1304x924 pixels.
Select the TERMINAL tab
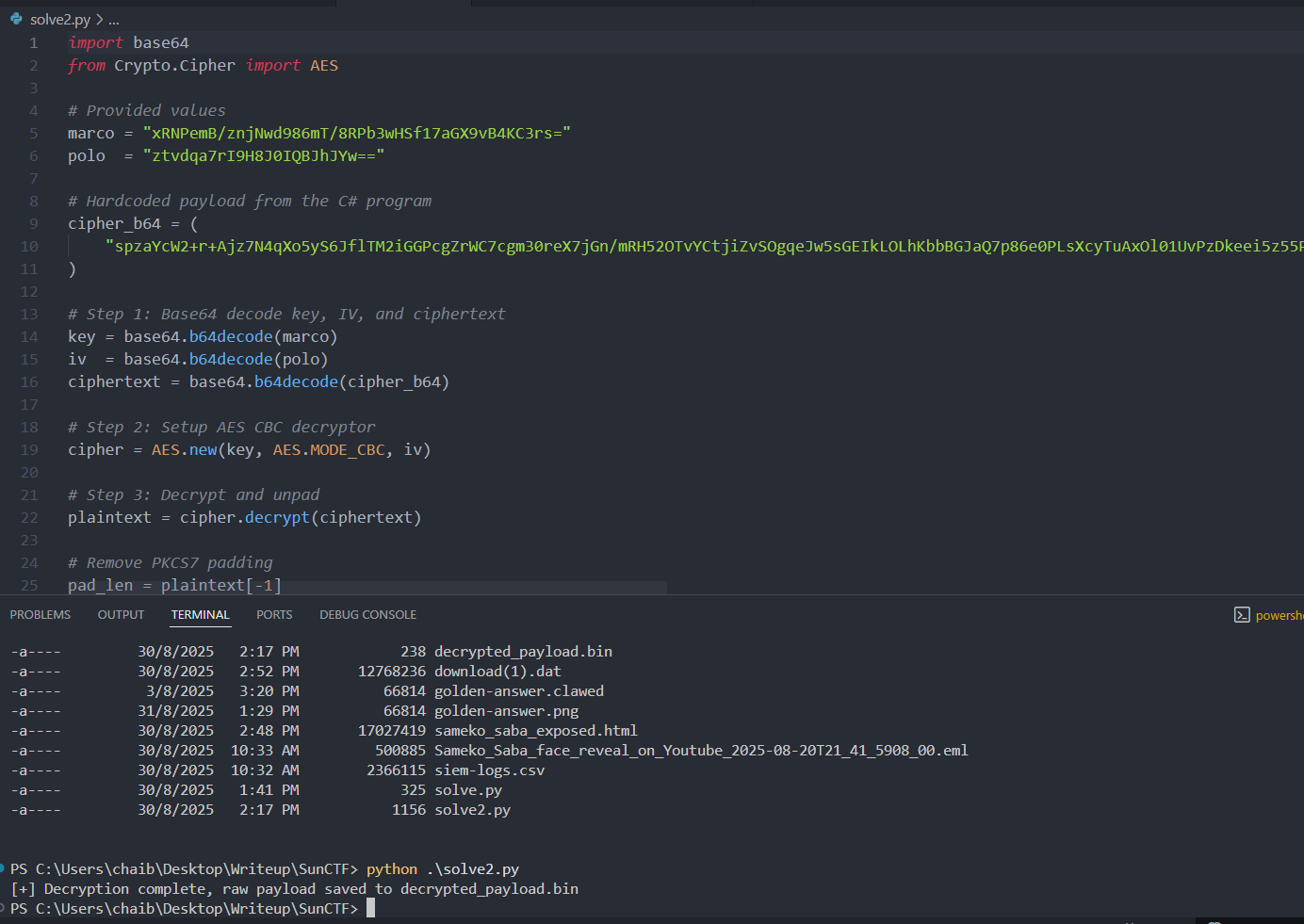click(200, 615)
